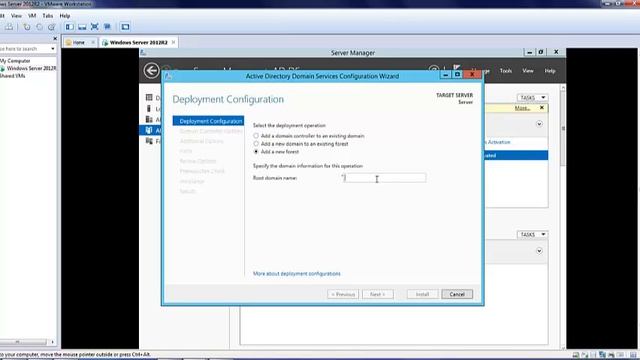Collapse the upper section chevron in Server Manager
This screenshot has height=360, width=640.
coord(539,124)
